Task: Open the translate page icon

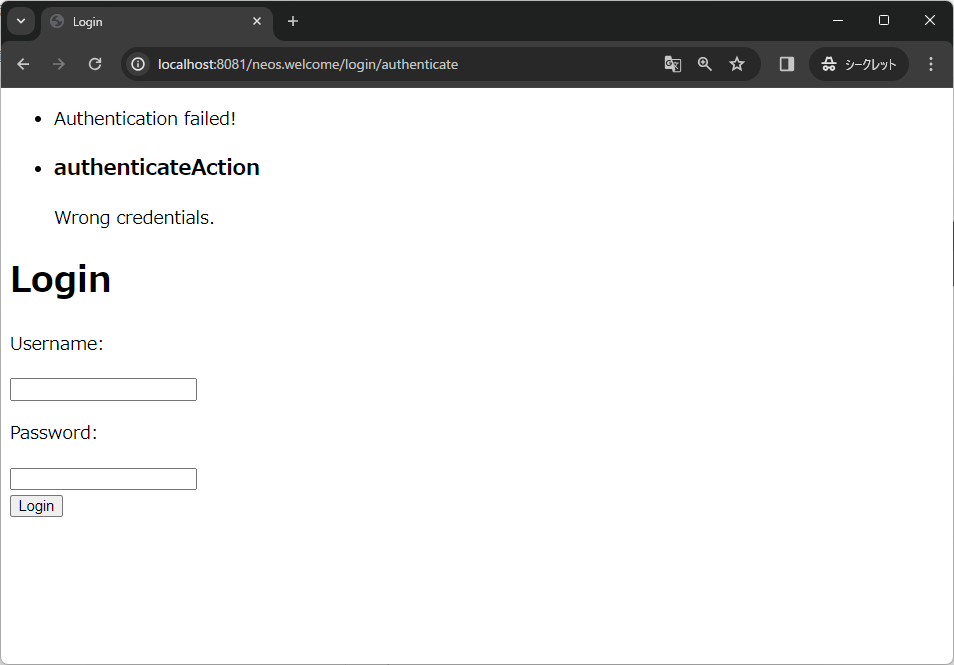Action: (672, 64)
